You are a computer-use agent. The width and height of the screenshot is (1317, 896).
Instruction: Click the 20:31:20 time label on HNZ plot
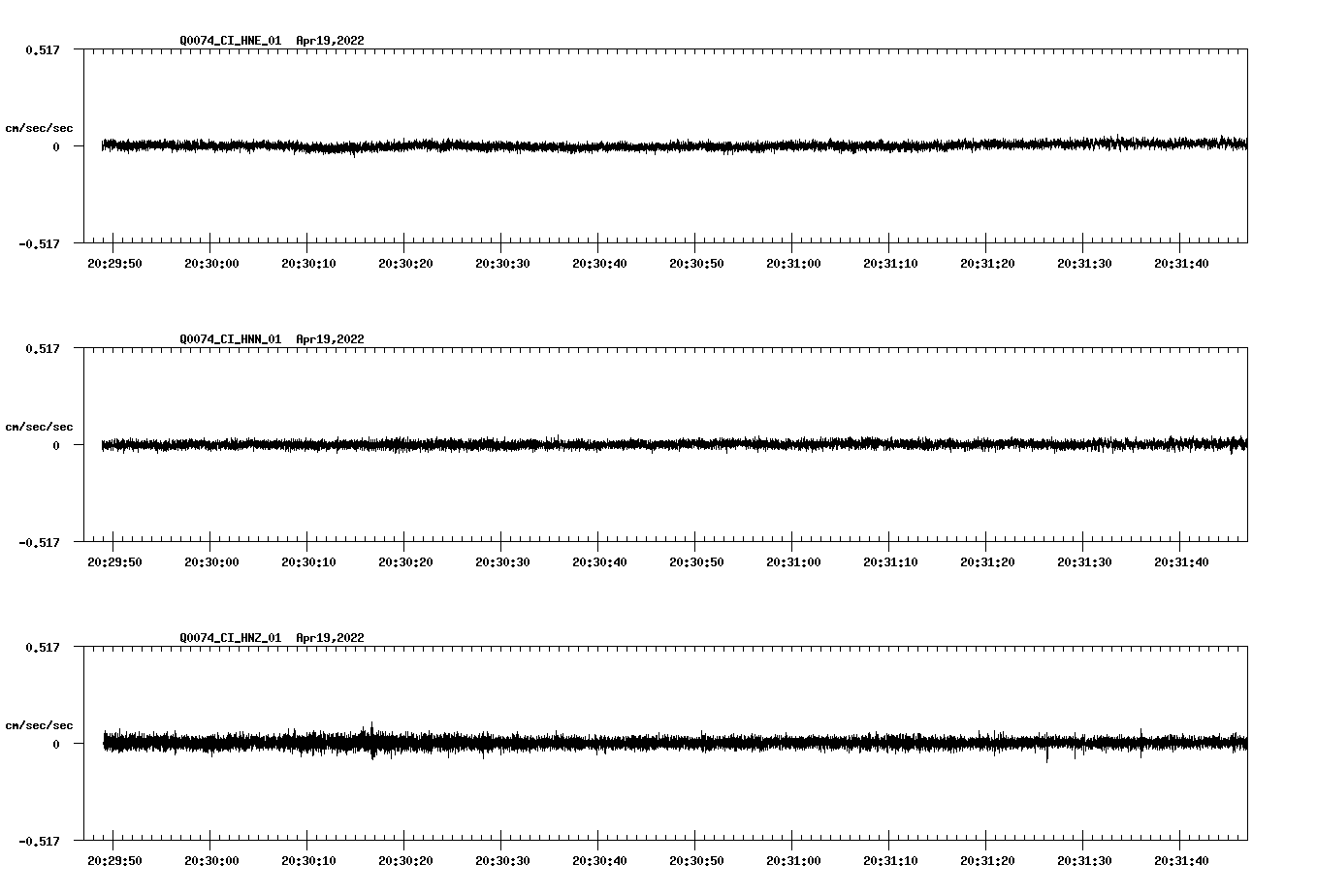click(x=987, y=861)
